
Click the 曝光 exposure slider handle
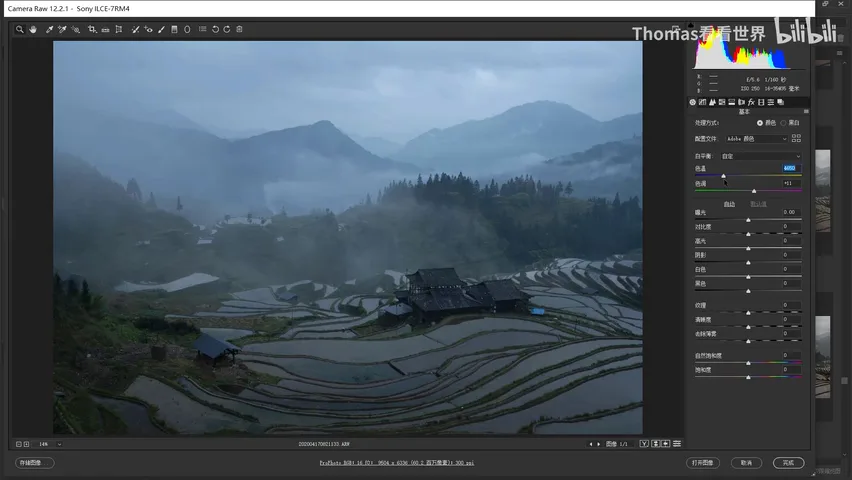(748, 220)
